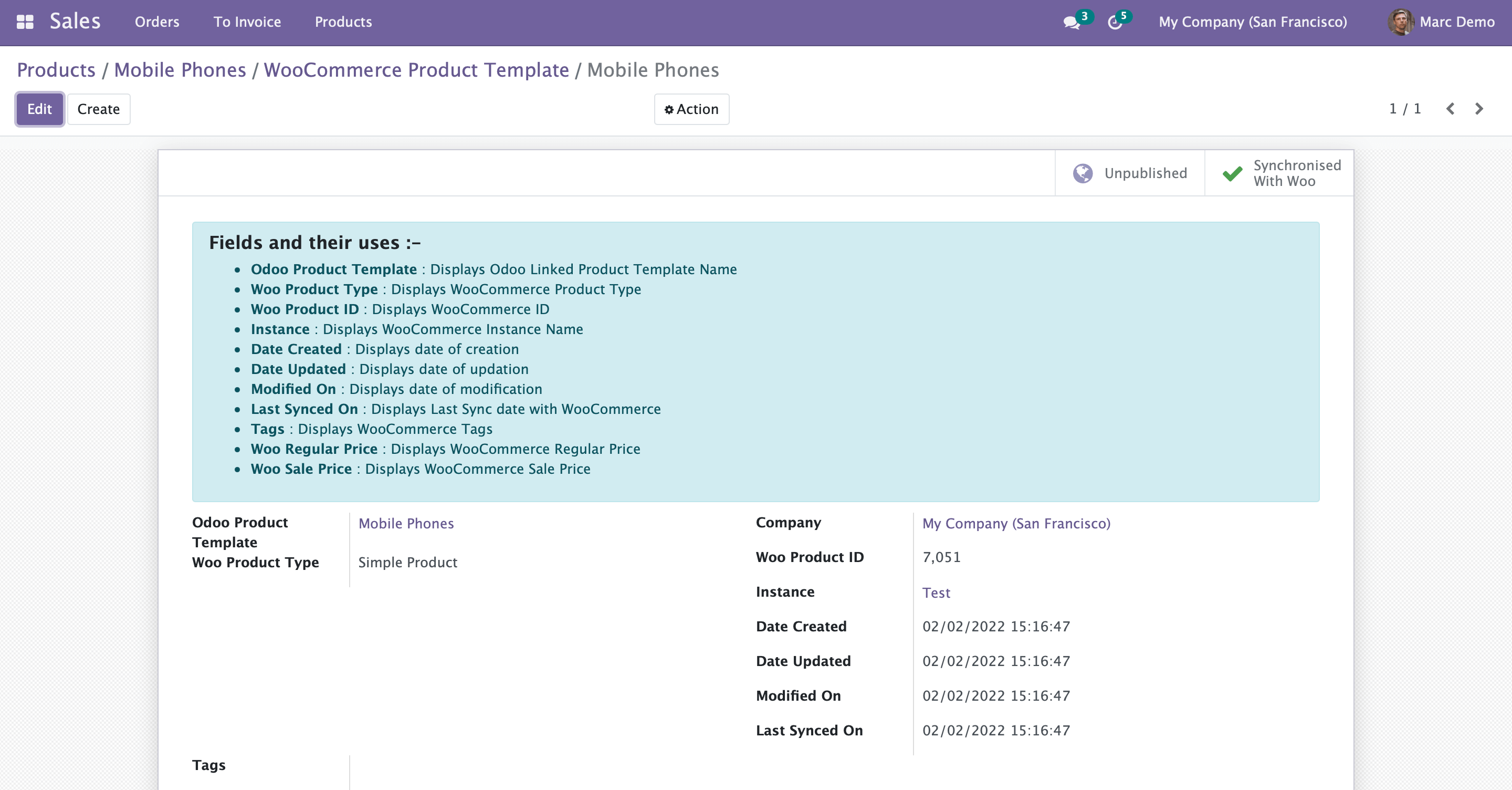Click the globe icon beside Unpublished
Viewport: 1512px width, 790px height.
1083,173
